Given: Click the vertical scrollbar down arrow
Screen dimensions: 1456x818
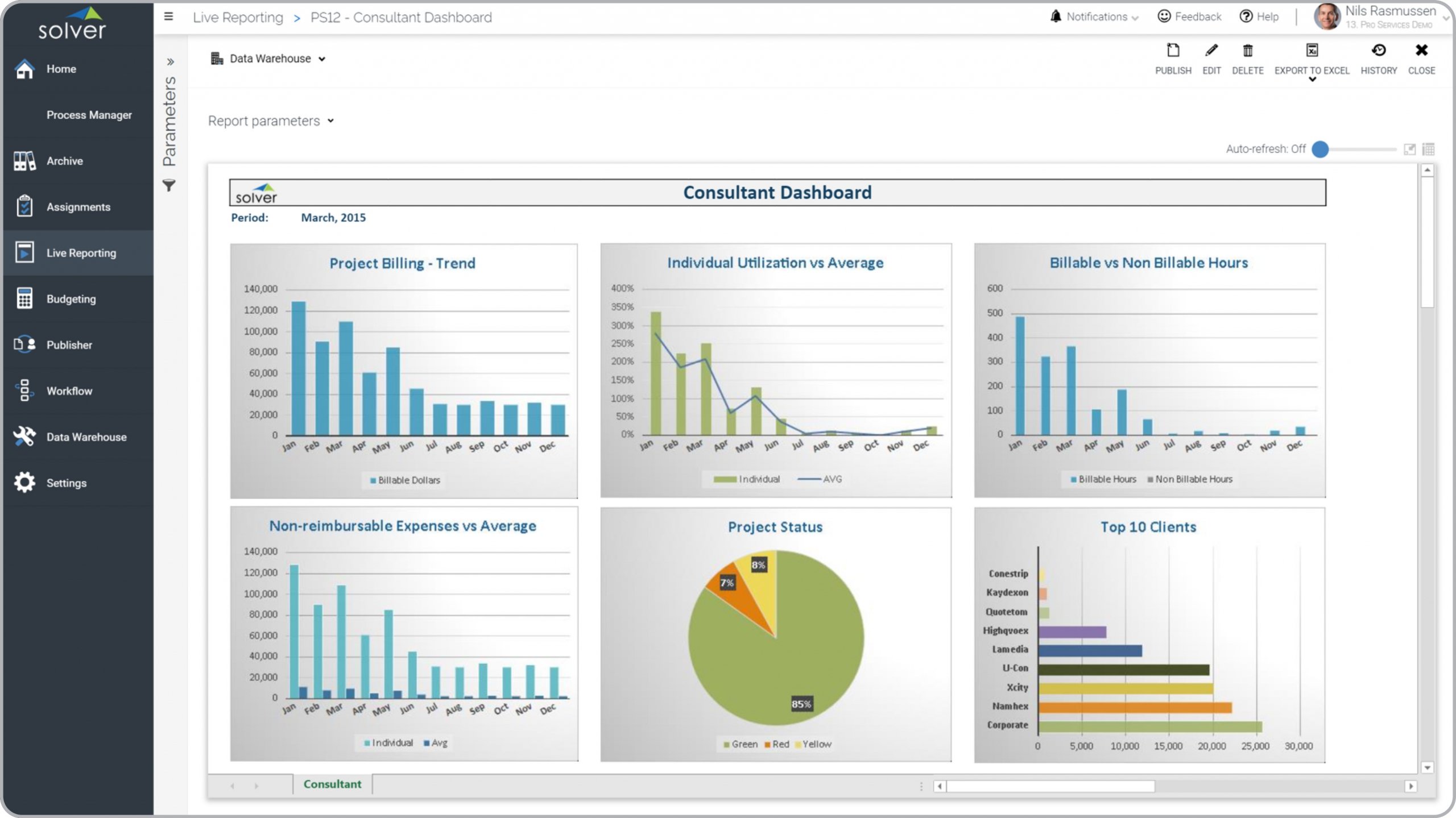Looking at the screenshot, I should pyautogui.click(x=1427, y=768).
